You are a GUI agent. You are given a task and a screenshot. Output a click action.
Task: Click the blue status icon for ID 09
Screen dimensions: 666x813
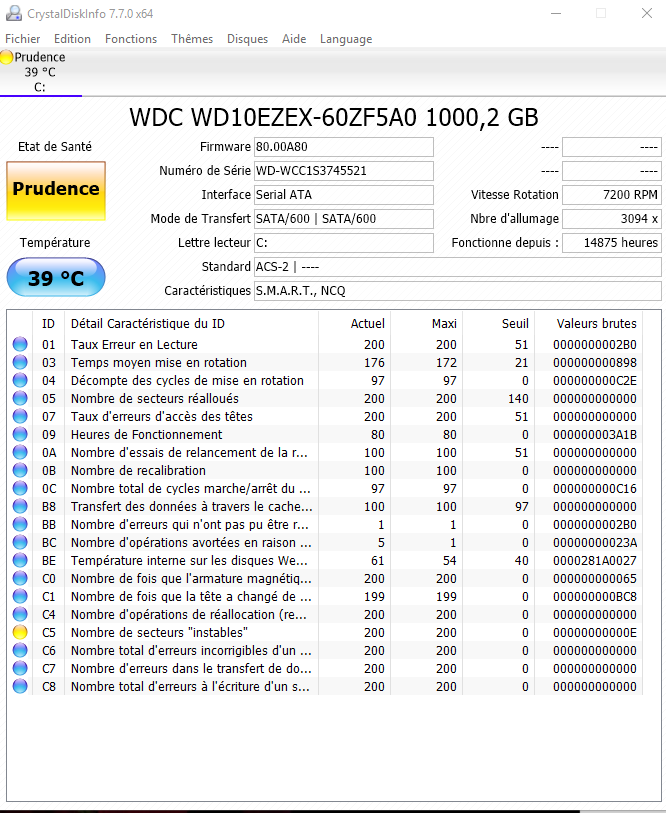[x=20, y=434]
